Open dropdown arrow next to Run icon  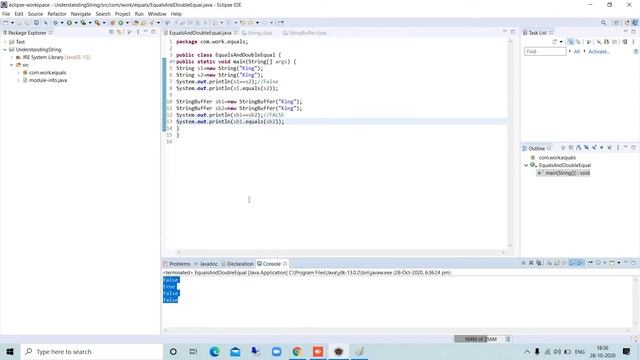click(76, 23)
